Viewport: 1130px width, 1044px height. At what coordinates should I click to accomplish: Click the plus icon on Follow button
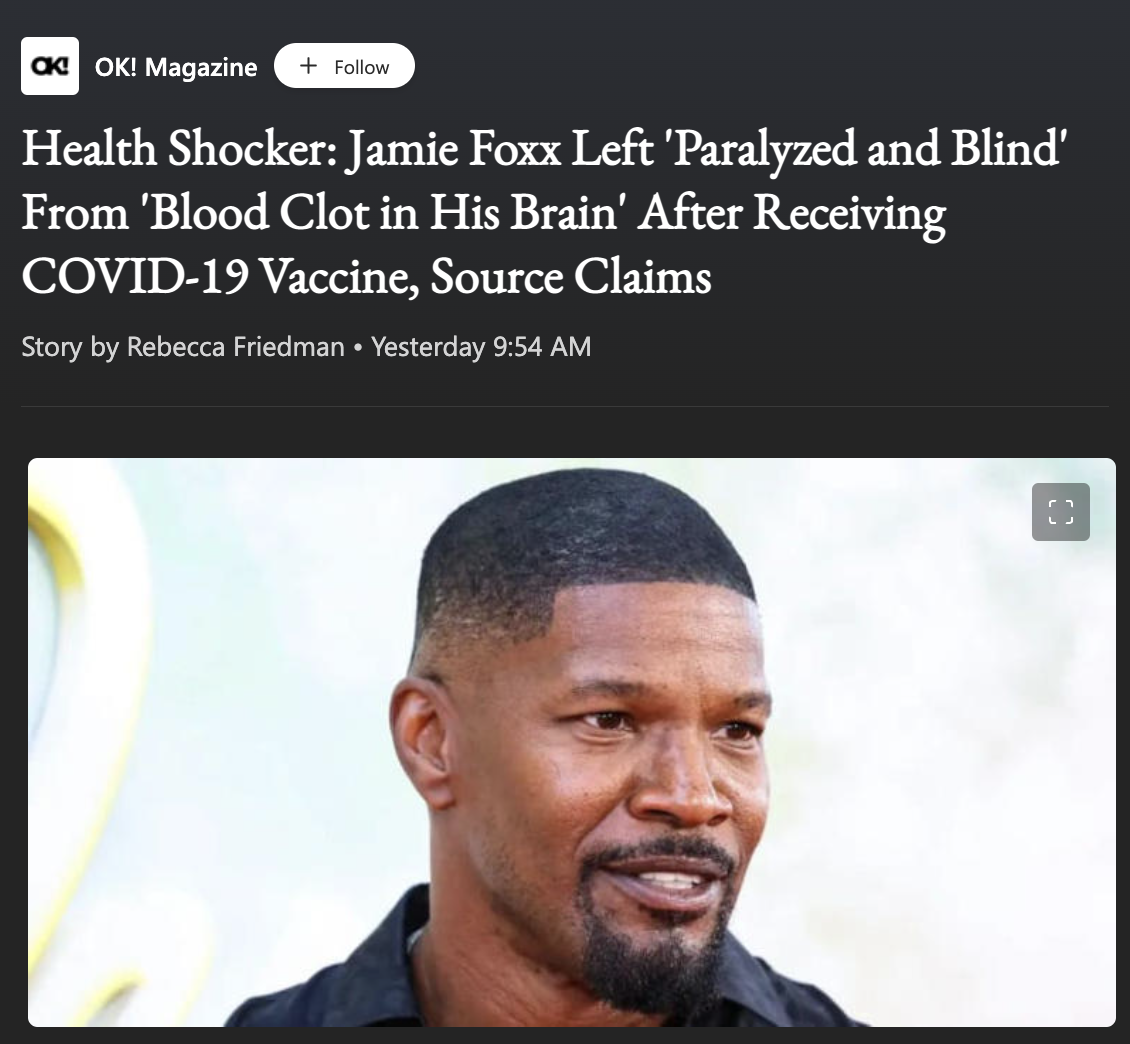308,66
